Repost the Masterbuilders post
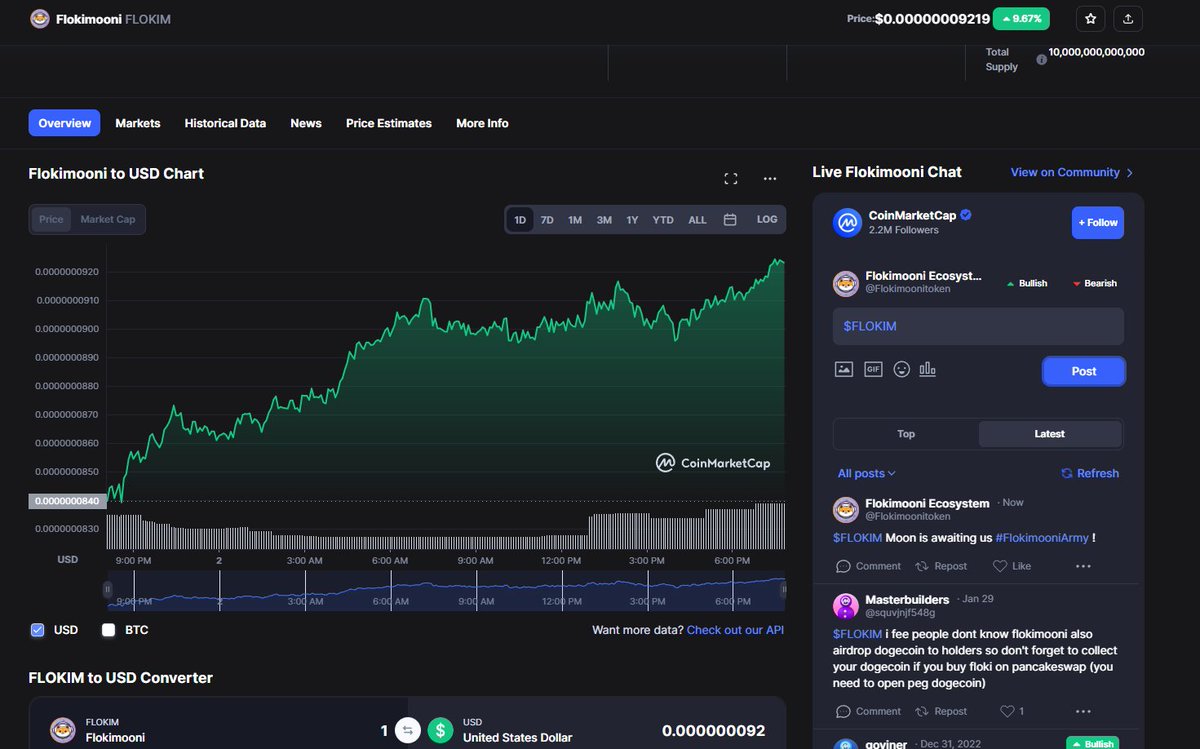The image size is (1200, 749). [x=941, y=711]
